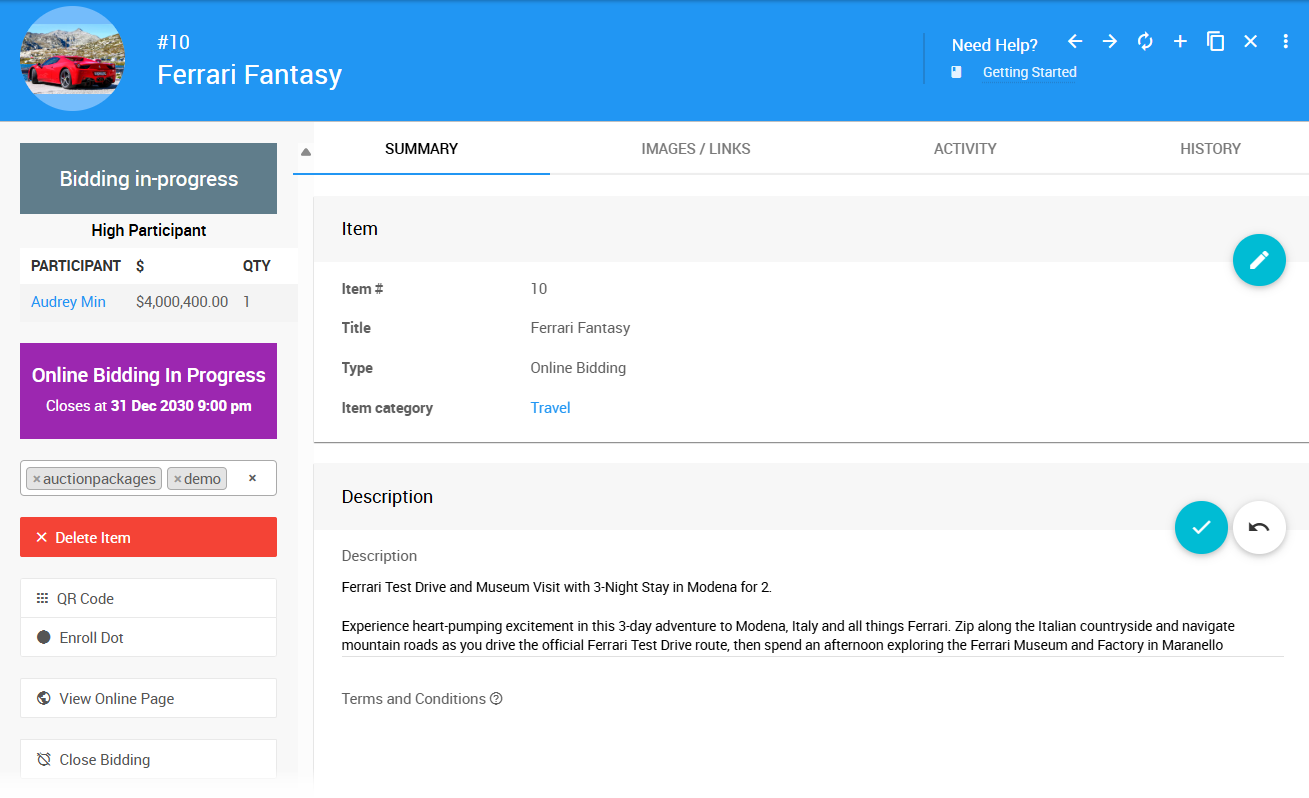
Task: Save description with checkmark button
Action: coord(1201,527)
